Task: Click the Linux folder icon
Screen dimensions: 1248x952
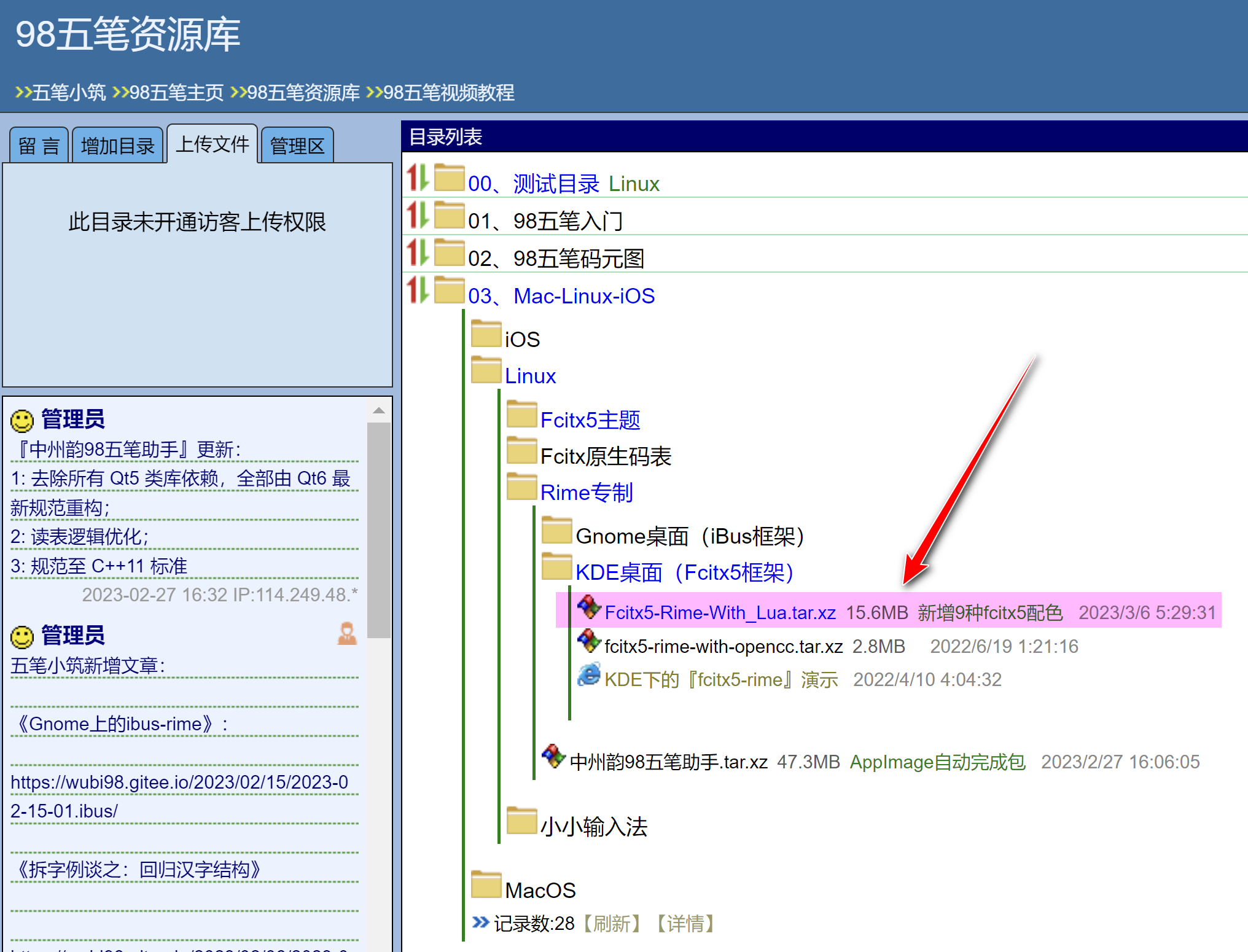Action: tap(486, 370)
